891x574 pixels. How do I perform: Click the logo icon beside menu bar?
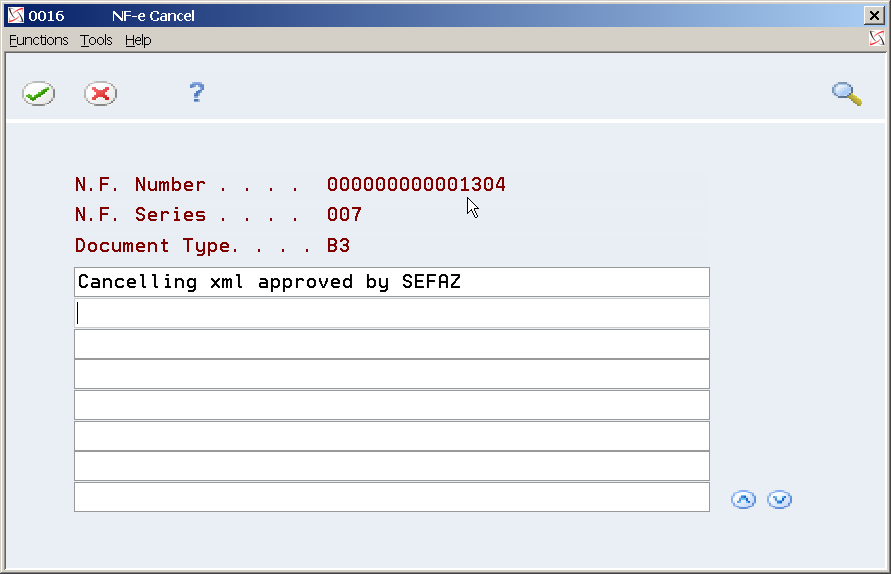tap(877, 39)
